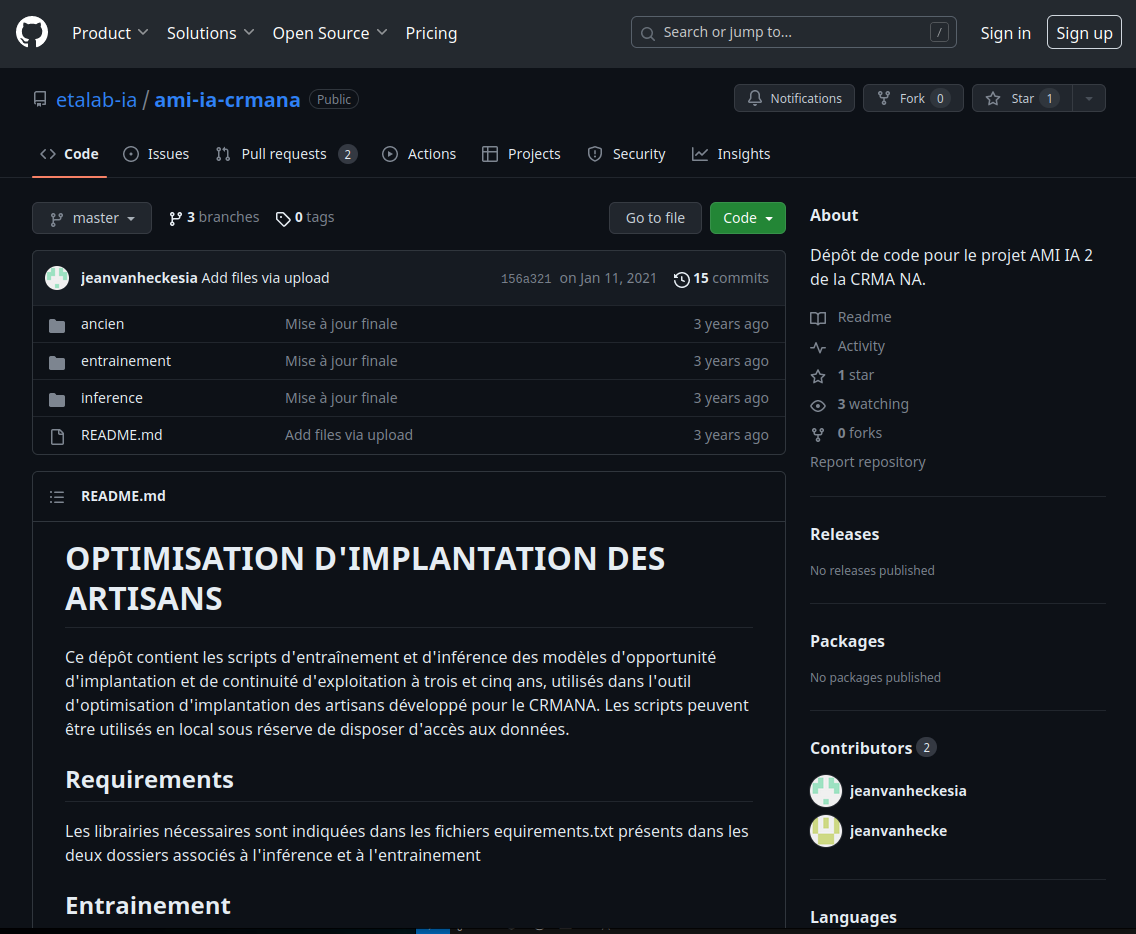Click the star icon beside 1 star
1136x934 pixels.
click(818, 376)
